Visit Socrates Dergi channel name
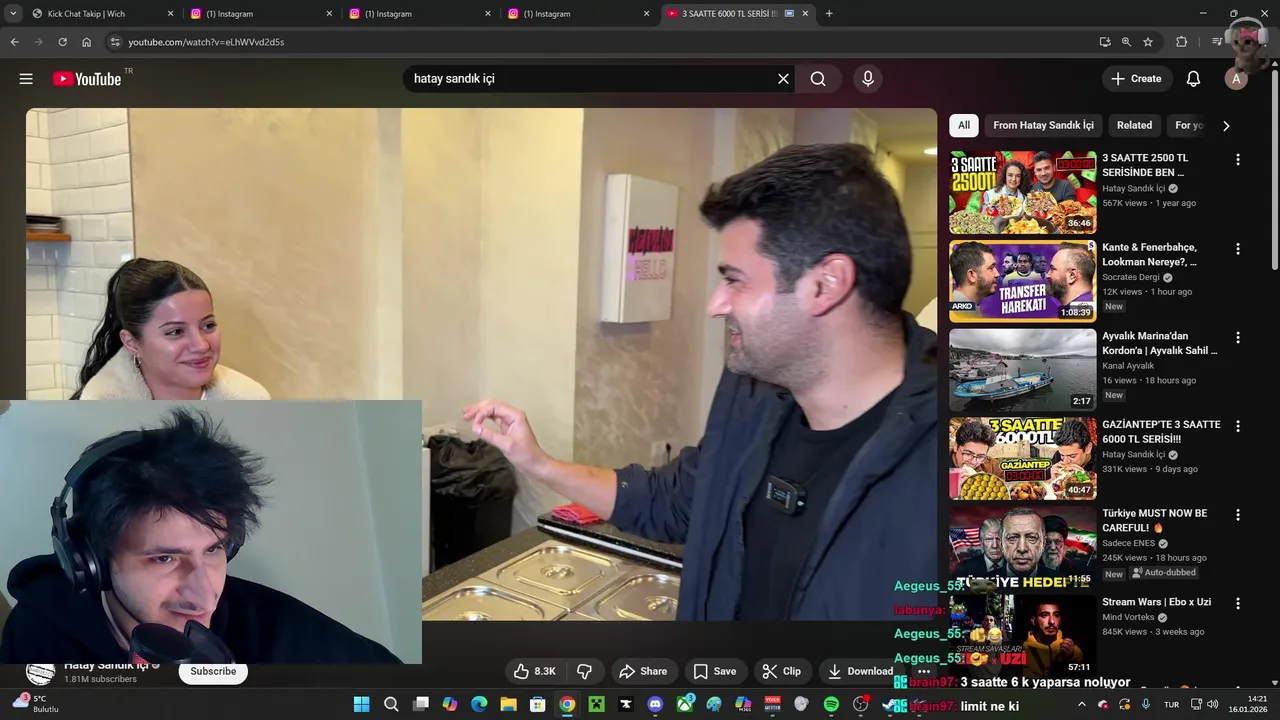The image size is (1280, 720). point(1131,277)
